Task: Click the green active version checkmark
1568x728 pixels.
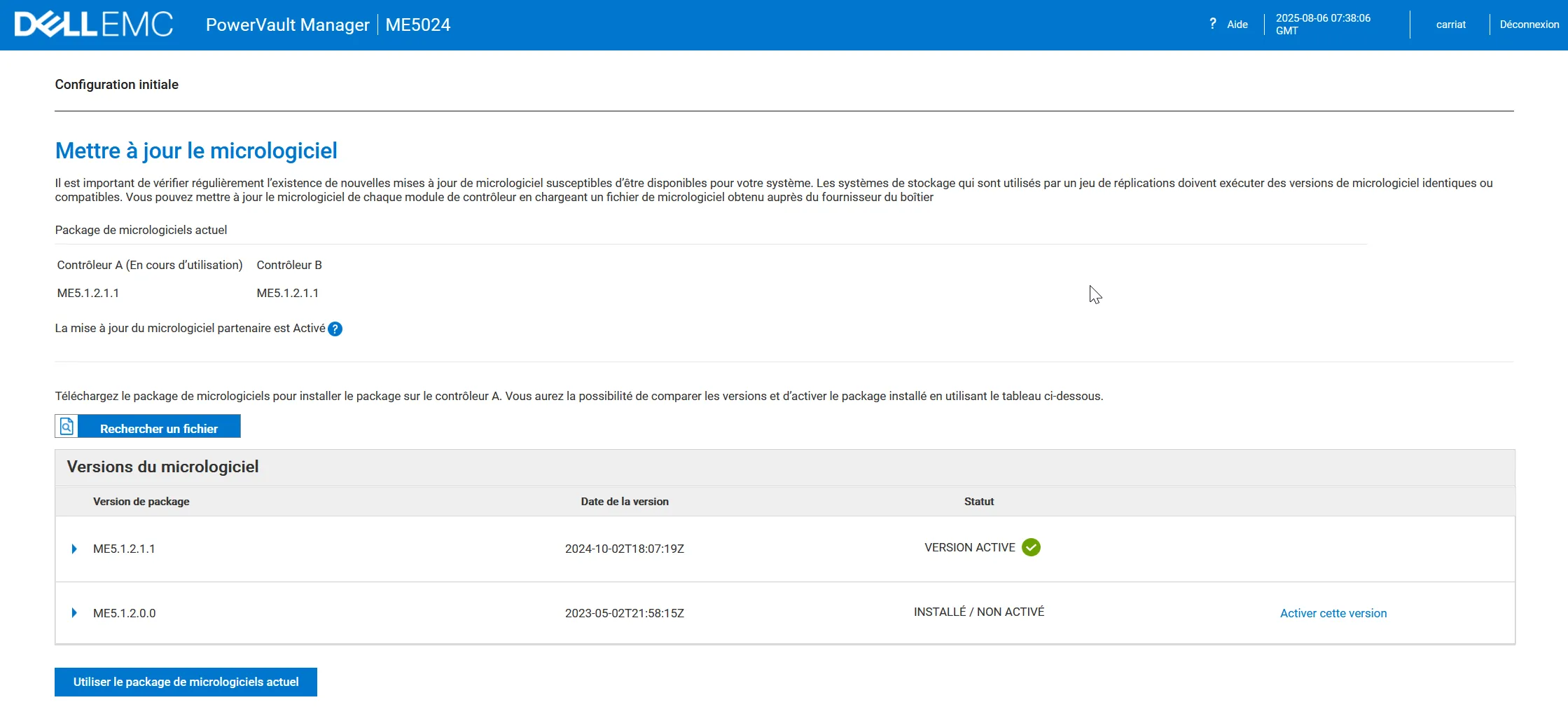Action: point(1031,547)
